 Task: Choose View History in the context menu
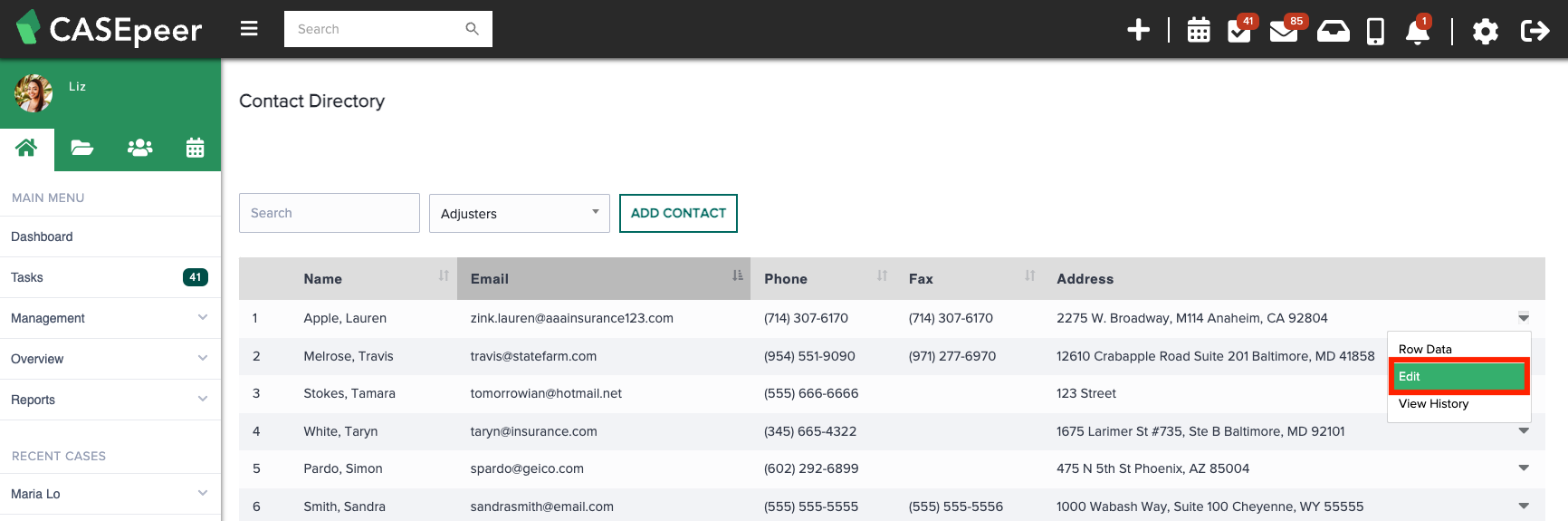(1458, 404)
